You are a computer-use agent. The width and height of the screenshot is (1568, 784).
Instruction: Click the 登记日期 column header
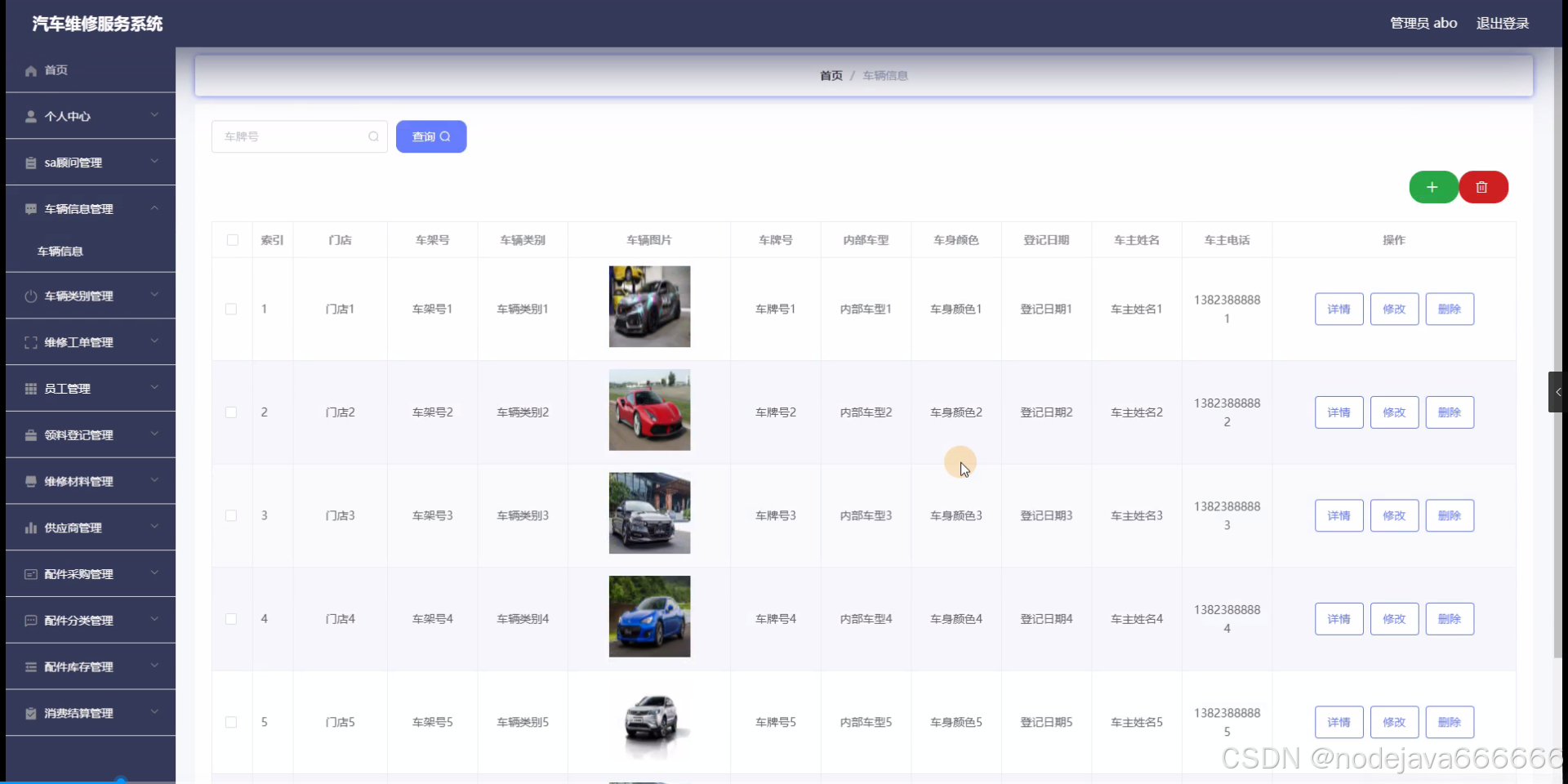pos(1046,240)
